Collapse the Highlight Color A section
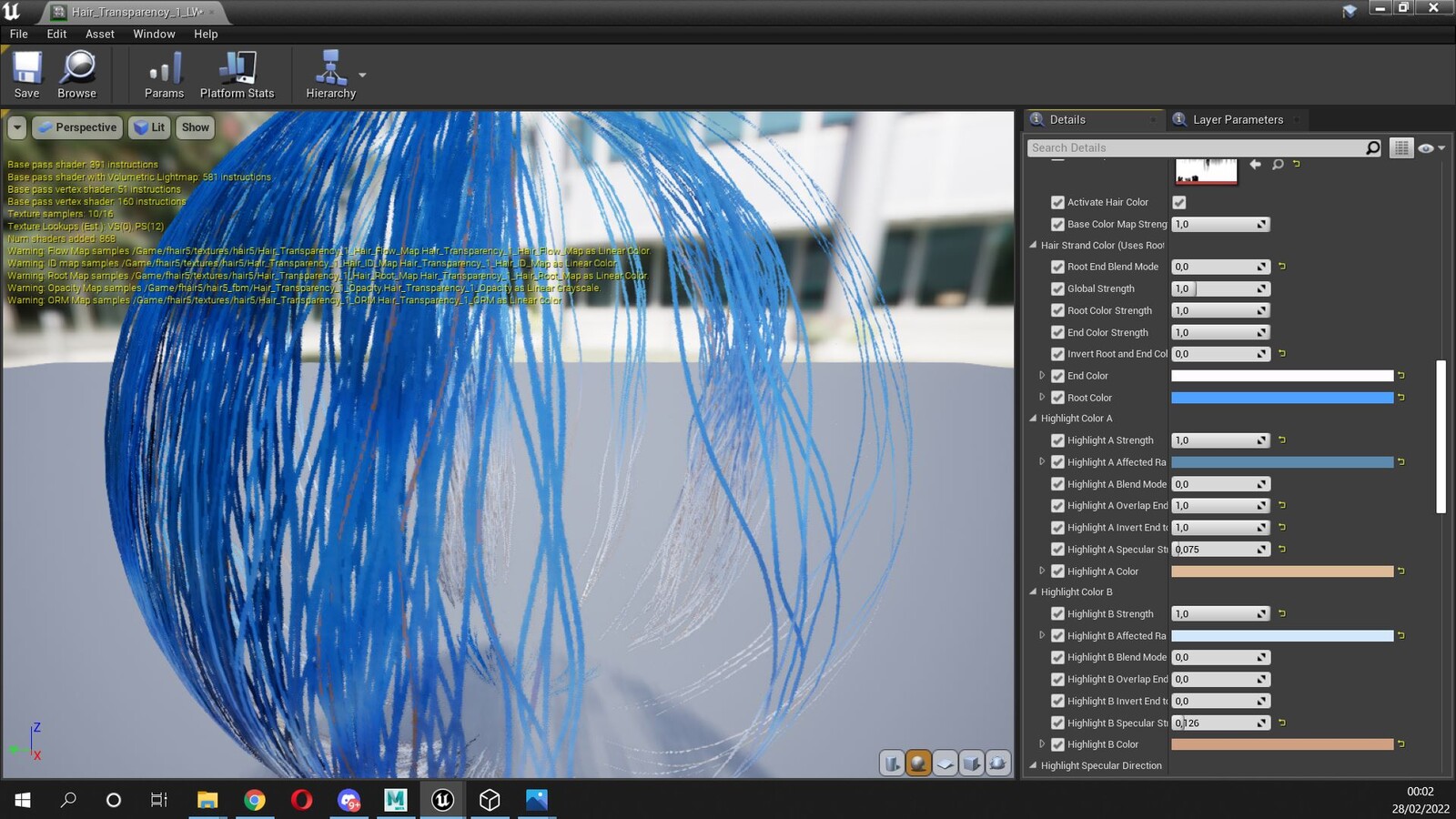The image size is (1456, 819). click(1033, 419)
